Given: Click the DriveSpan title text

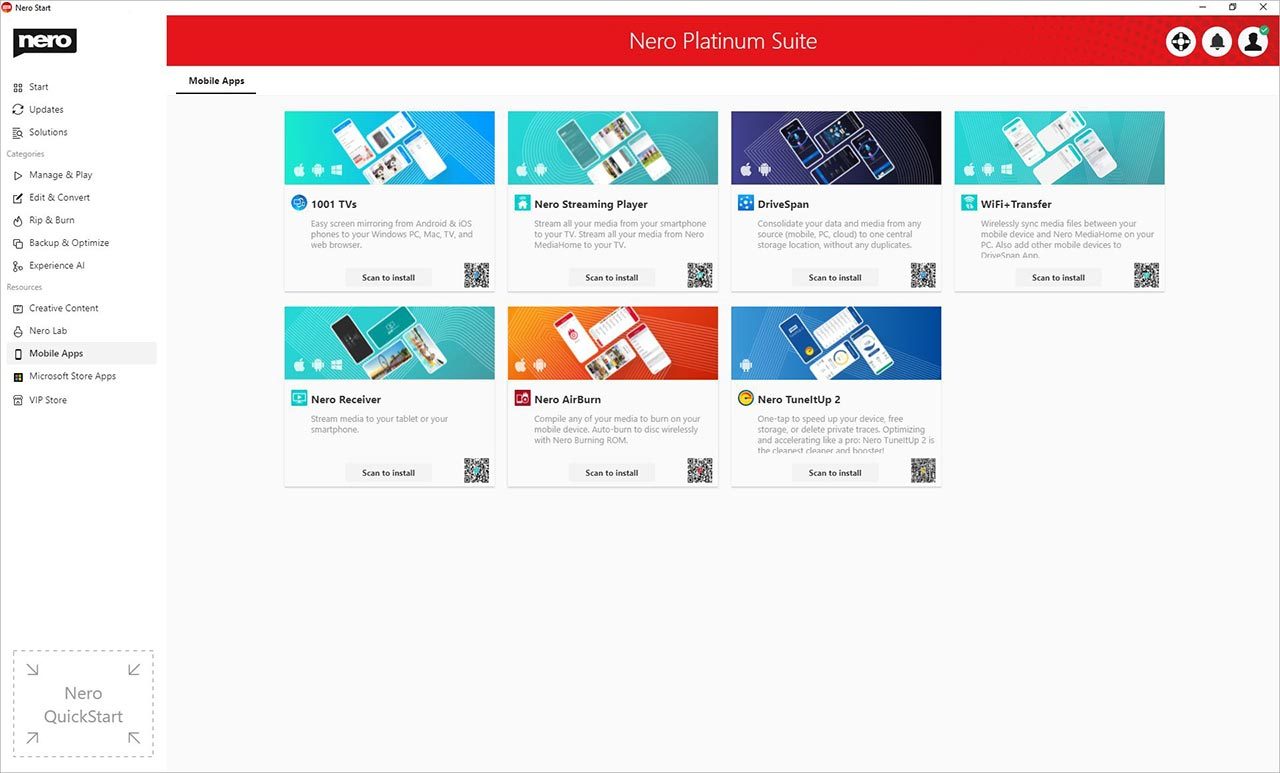Looking at the screenshot, I should pyautogui.click(x=783, y=204).
